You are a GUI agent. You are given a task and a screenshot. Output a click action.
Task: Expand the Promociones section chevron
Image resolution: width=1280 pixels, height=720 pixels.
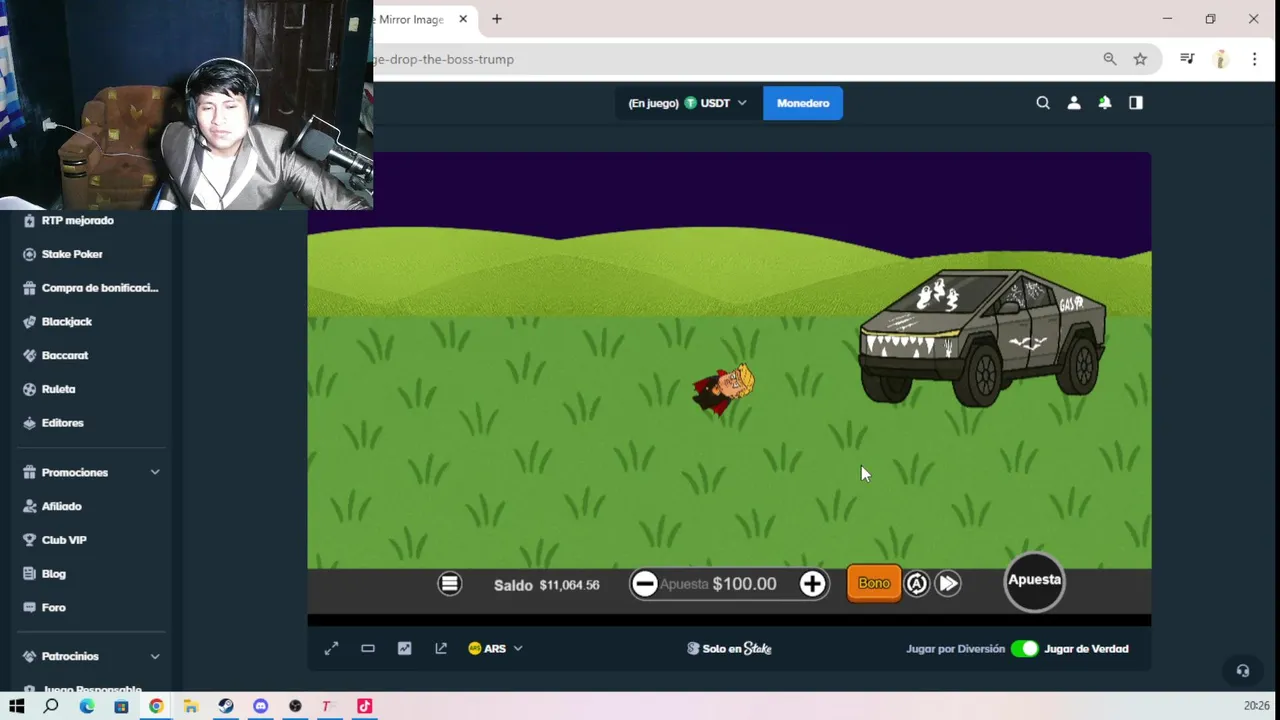point(154,472)
